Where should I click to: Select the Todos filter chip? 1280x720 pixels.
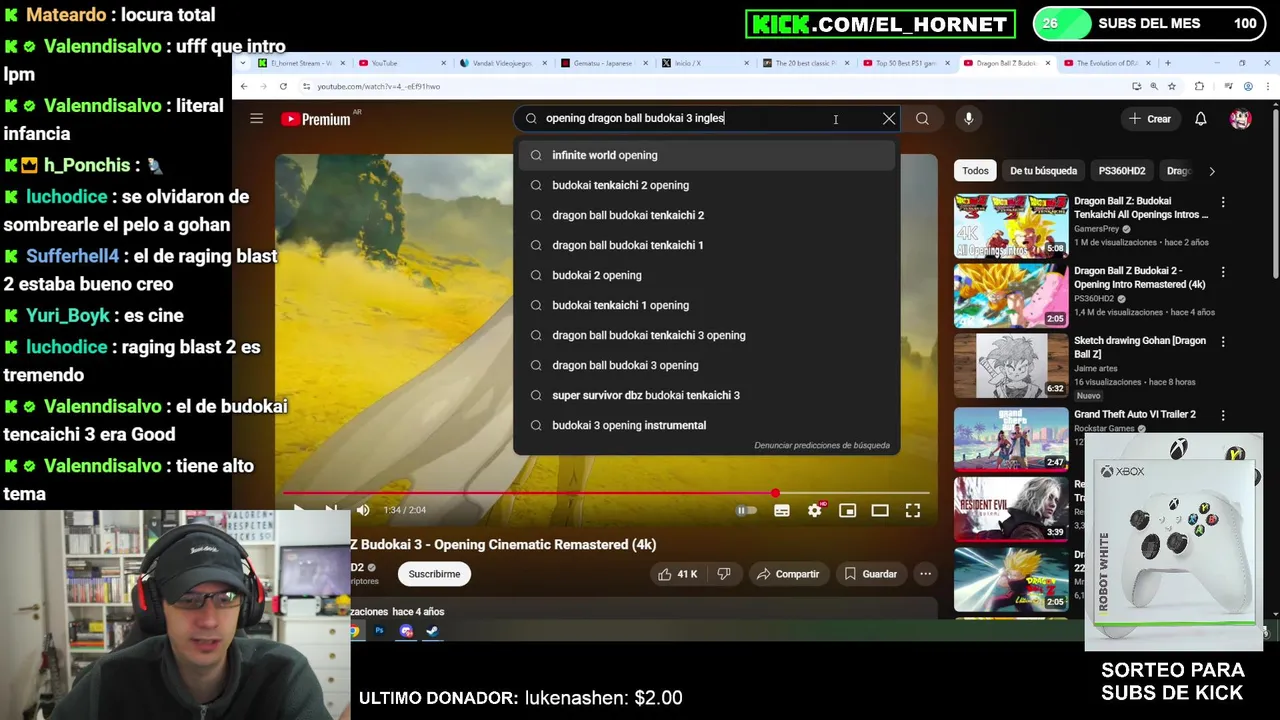click(x=975, y=171)
